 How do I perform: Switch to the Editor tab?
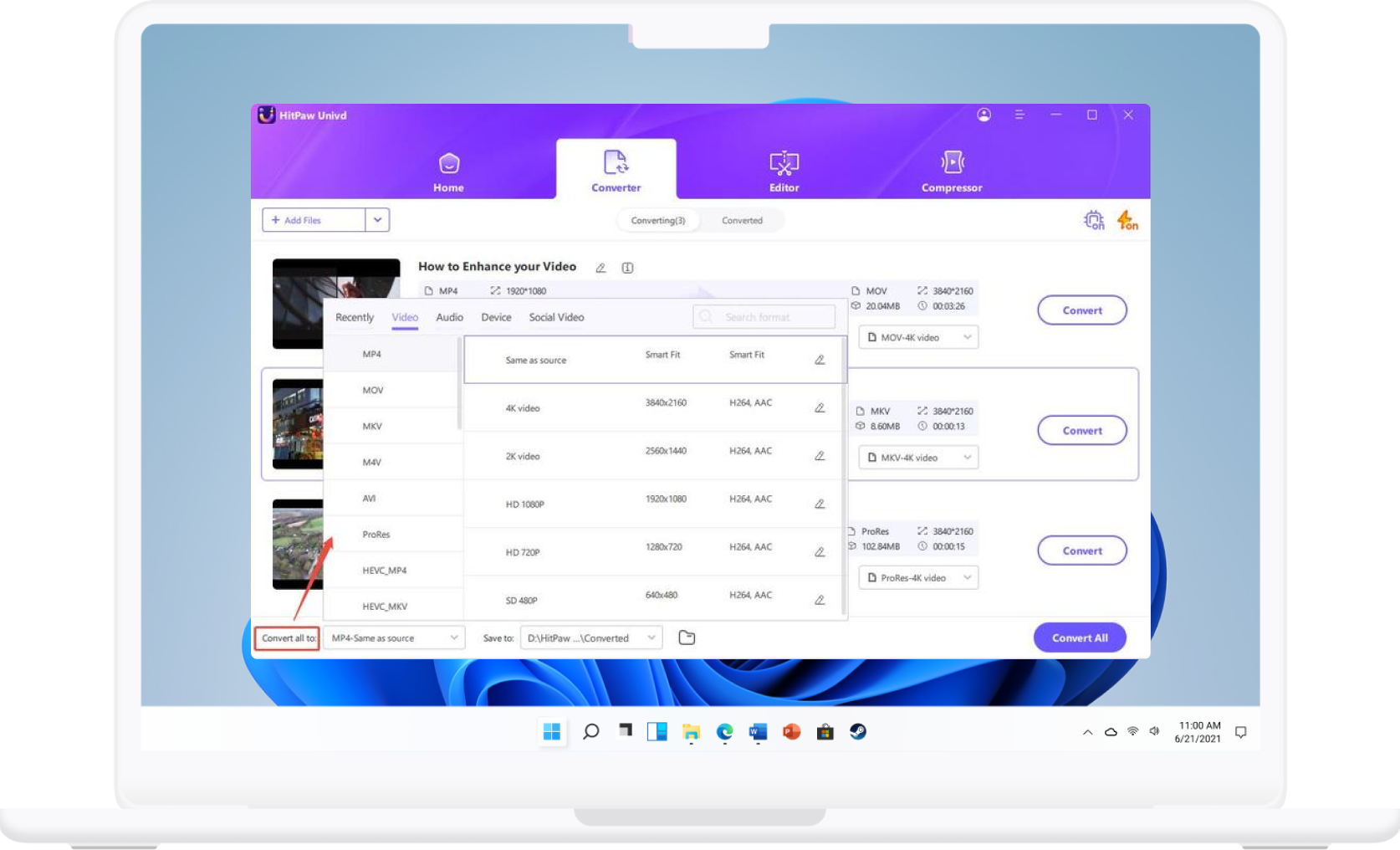783,170
